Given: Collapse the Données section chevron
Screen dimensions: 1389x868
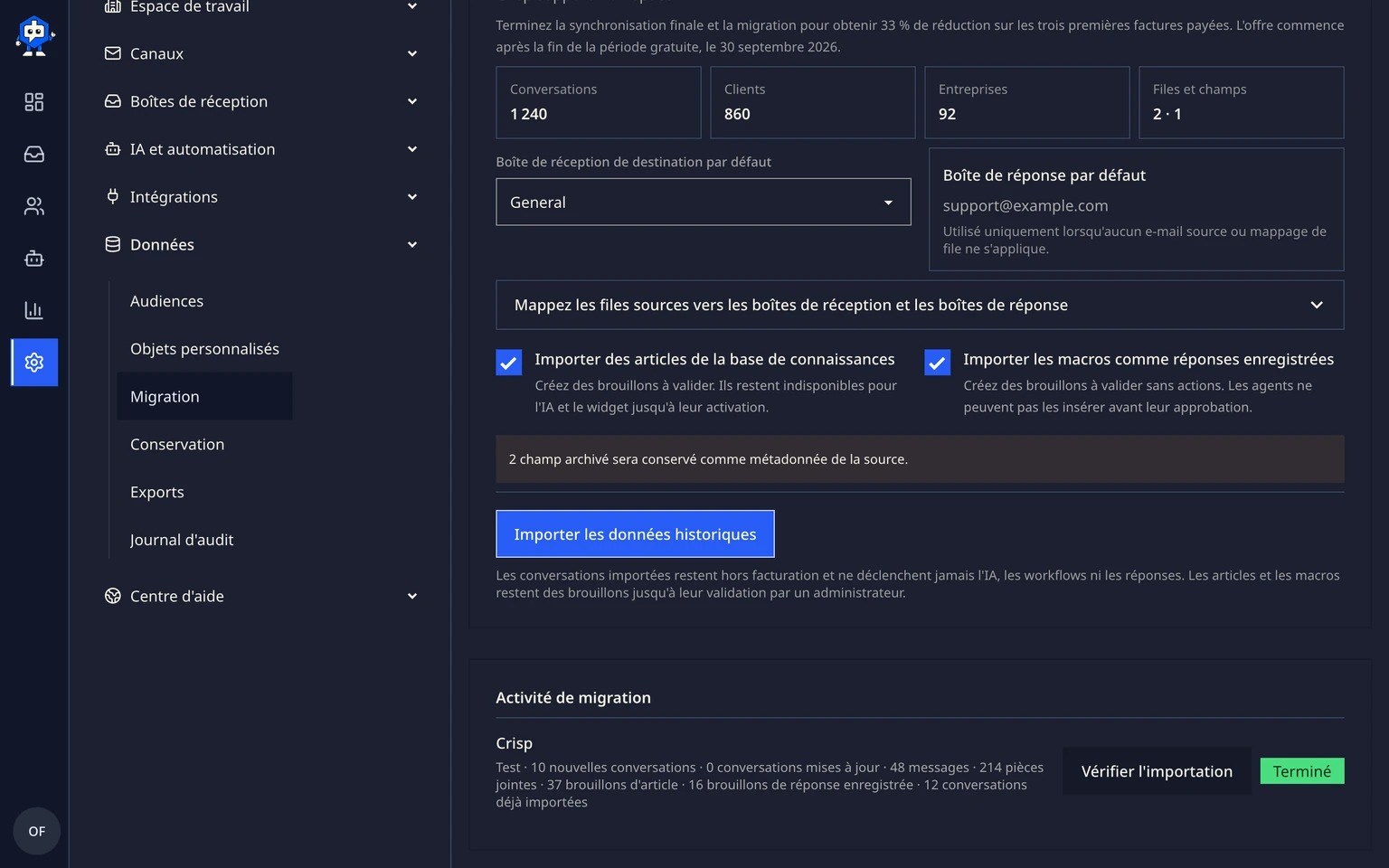Looking at the screenshot, I should (412, 244).
